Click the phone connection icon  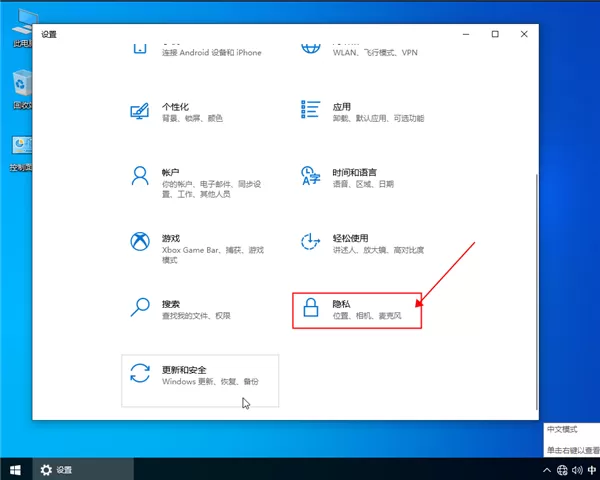coord(140,48)
